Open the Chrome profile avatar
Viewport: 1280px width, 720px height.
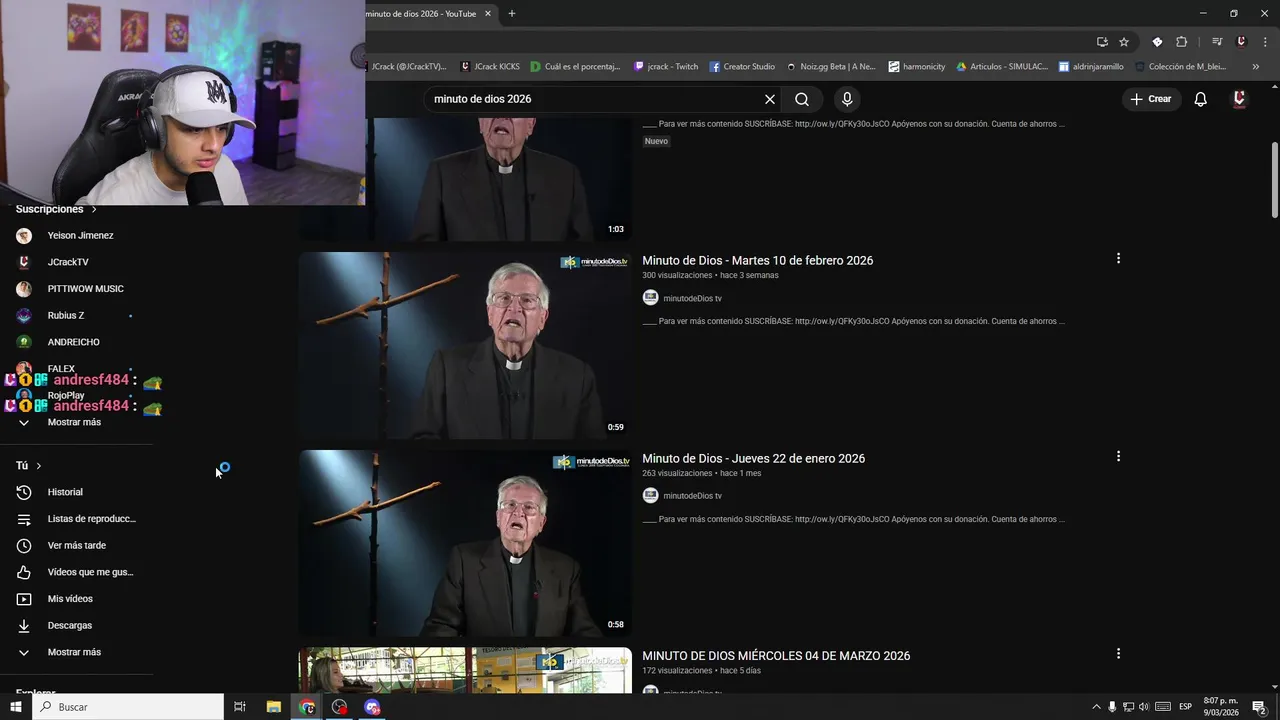(1241, 42)
